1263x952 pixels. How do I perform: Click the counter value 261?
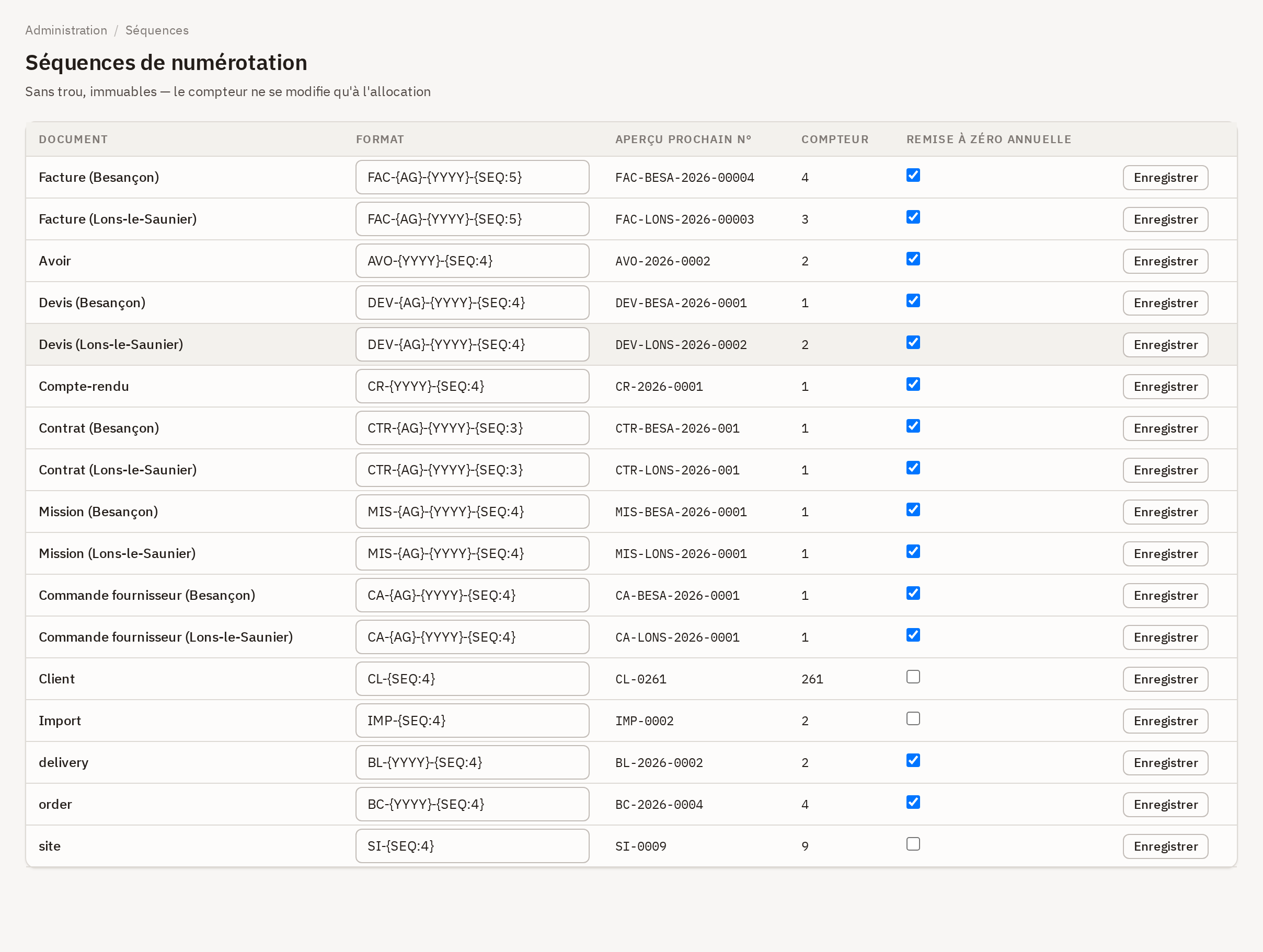point(812,679)
